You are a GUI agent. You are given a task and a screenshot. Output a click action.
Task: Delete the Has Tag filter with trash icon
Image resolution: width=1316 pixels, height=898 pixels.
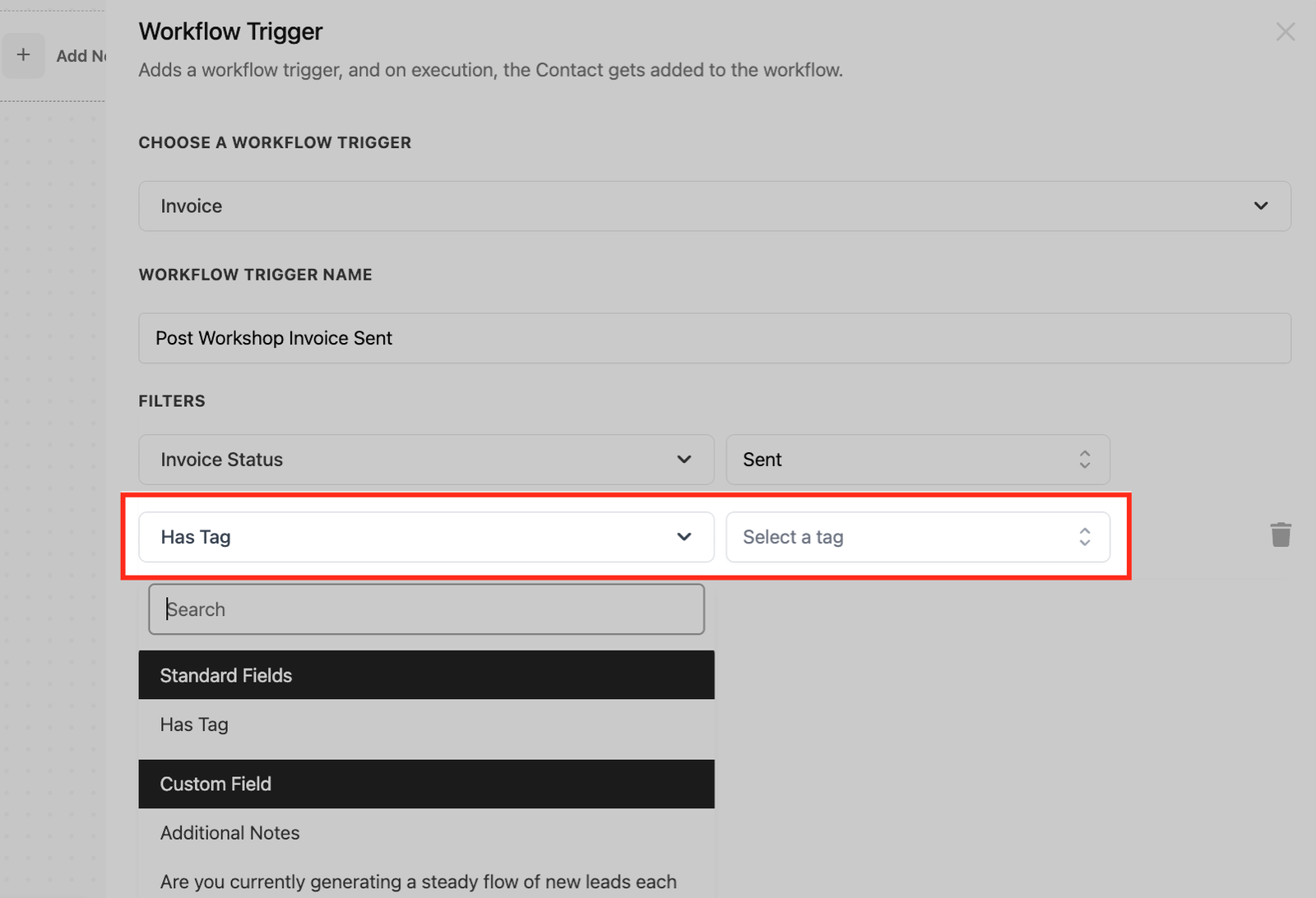coord(1281,535)
